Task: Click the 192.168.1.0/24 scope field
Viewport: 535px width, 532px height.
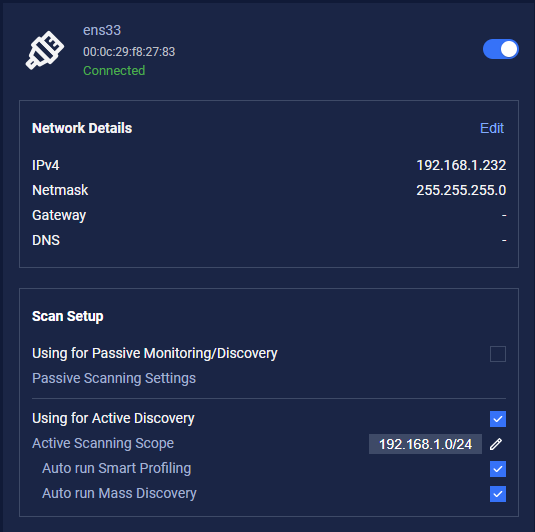Action: 425,444
